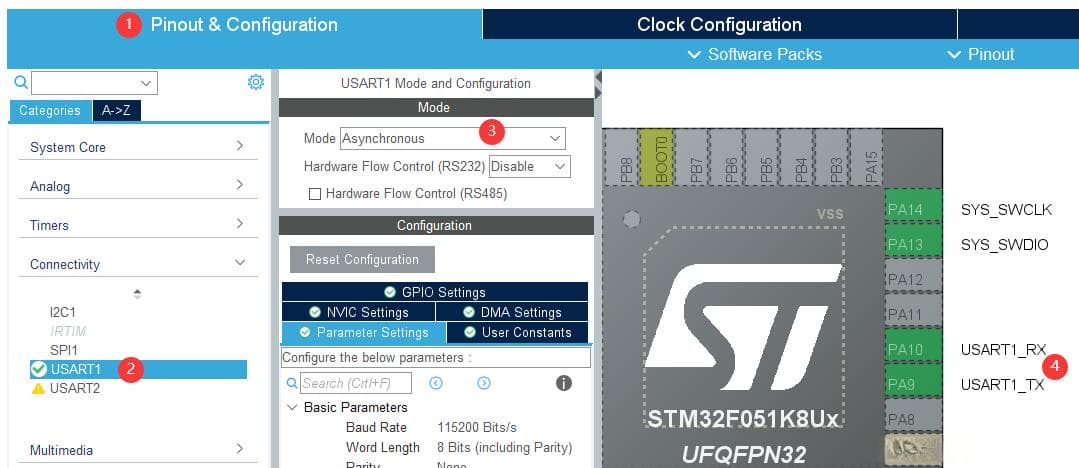This screenshot has height=468, width=1079.
Task: Open the Software Packs menu
Action: (x=754, y=54)
